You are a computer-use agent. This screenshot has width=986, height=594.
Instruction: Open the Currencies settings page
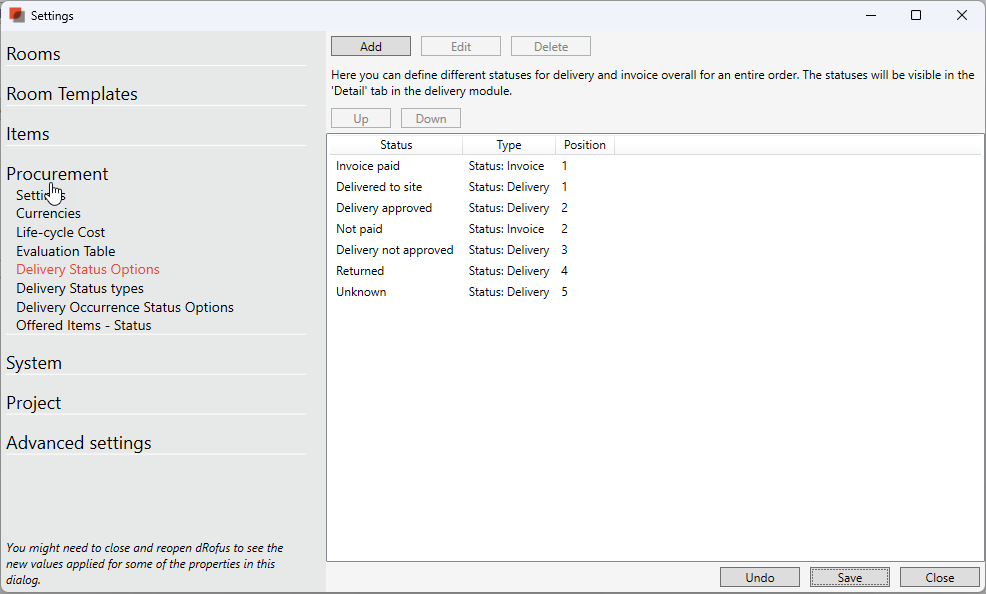coord(48,213)
